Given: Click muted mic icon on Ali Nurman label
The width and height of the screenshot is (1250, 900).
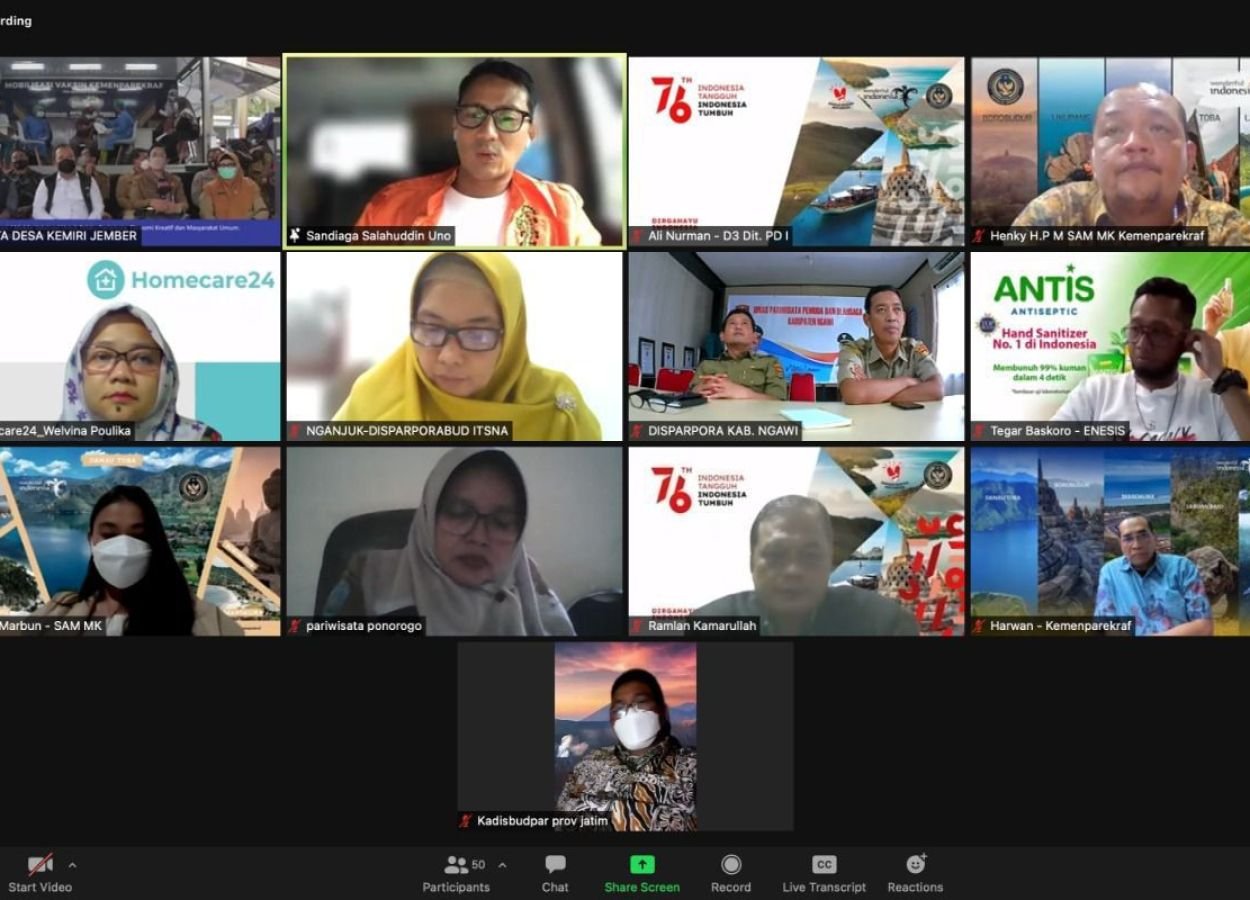Looking at the screenshot, I should 636,237.
